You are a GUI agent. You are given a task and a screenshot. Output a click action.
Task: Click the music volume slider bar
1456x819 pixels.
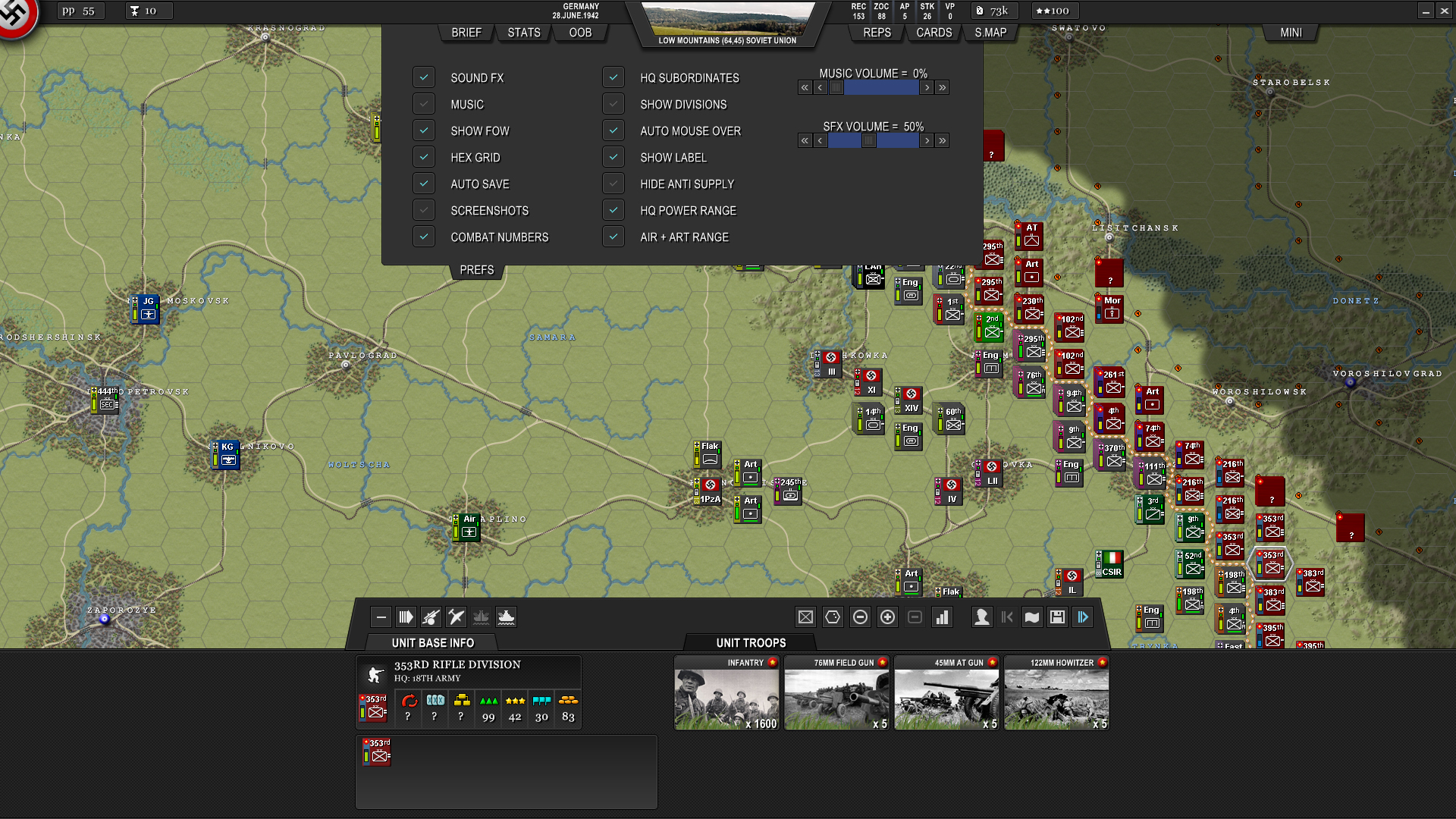click(x=874, y=88)
